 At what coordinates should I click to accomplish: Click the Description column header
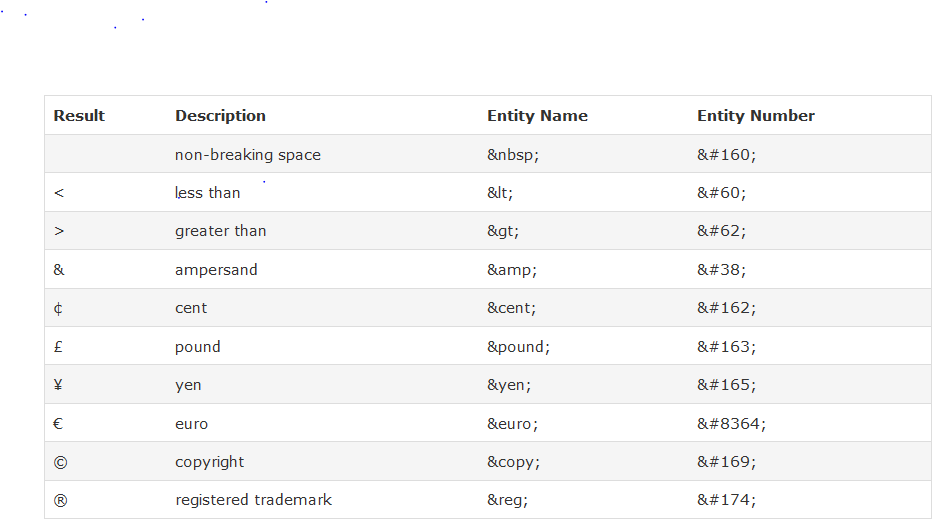click(x=220, y=116)
